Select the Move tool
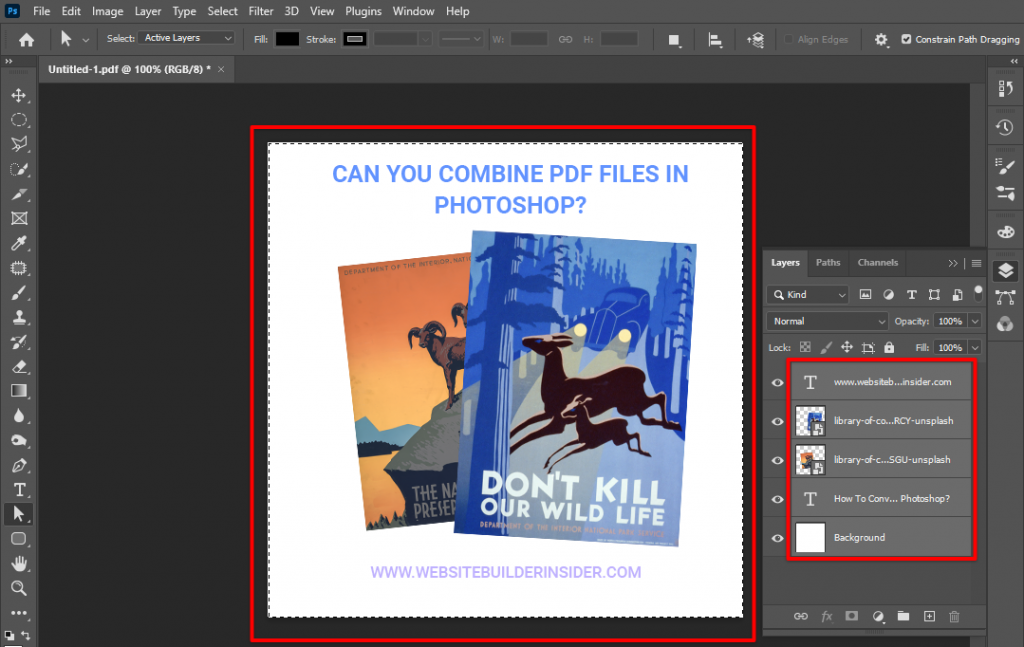The height and width of the screenshot is (647, 1024). (18, 95)
